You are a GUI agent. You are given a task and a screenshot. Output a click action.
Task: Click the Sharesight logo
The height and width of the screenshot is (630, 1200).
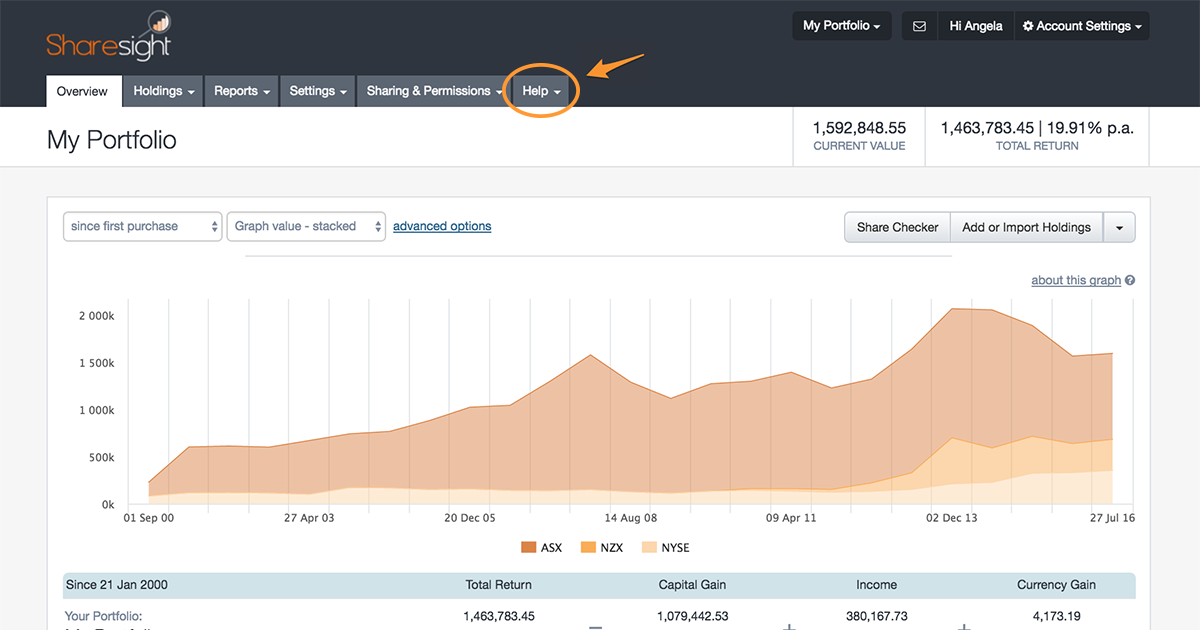coord(108,36)
